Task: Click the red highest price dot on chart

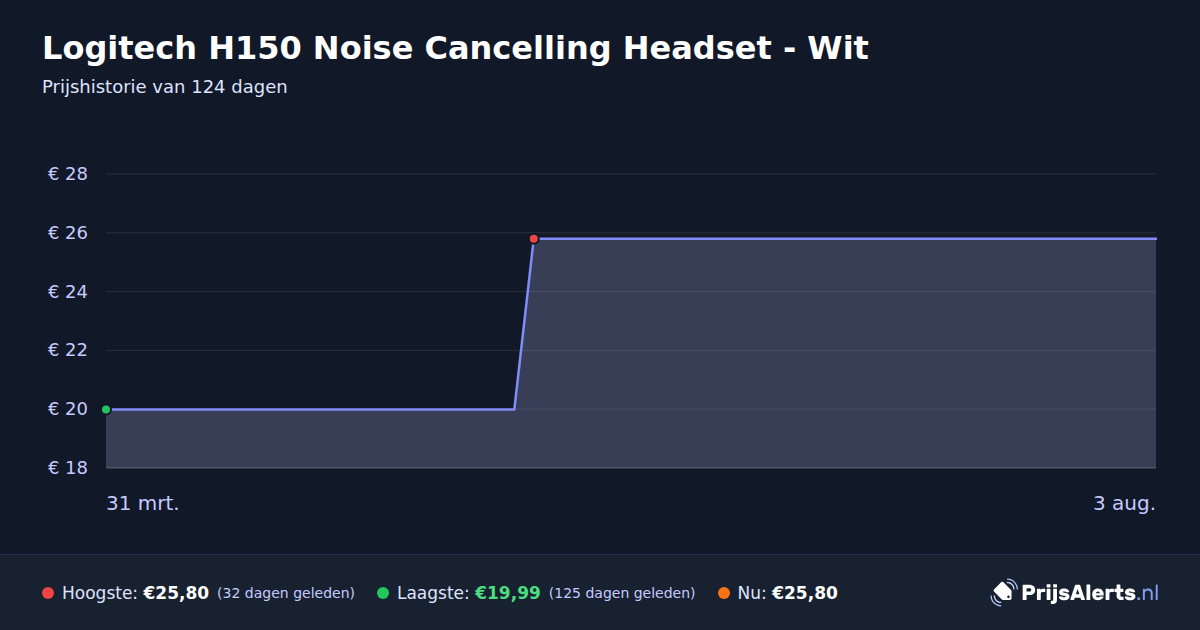Action: [534, 239]
